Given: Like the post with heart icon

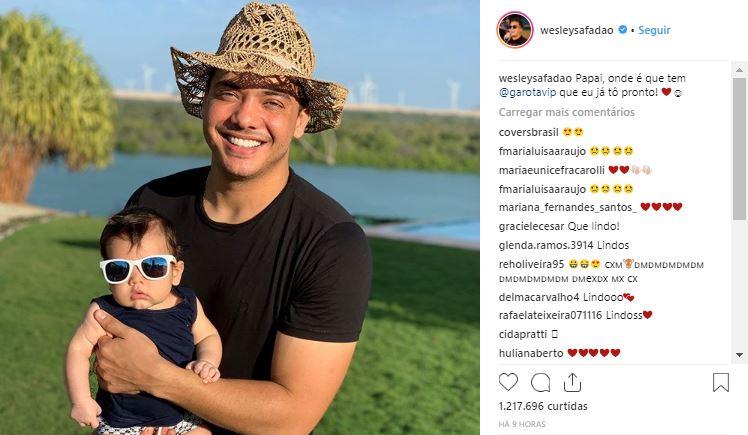Looking at the screenshot, I should tap(508, 382).
